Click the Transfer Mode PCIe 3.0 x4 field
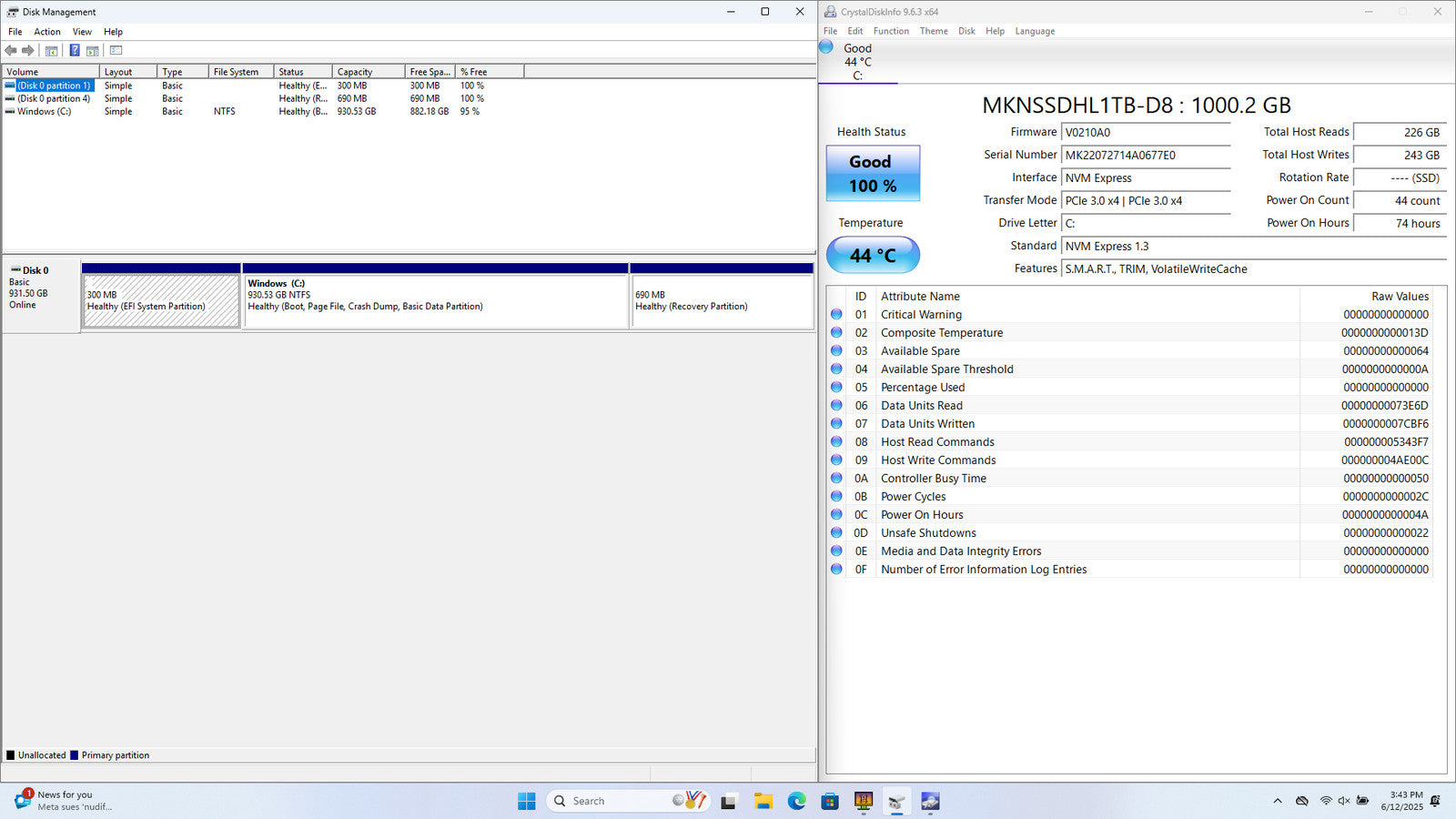Image resolution: width=1456 pixels, height=819 pixels. (x=1146, y=200)
